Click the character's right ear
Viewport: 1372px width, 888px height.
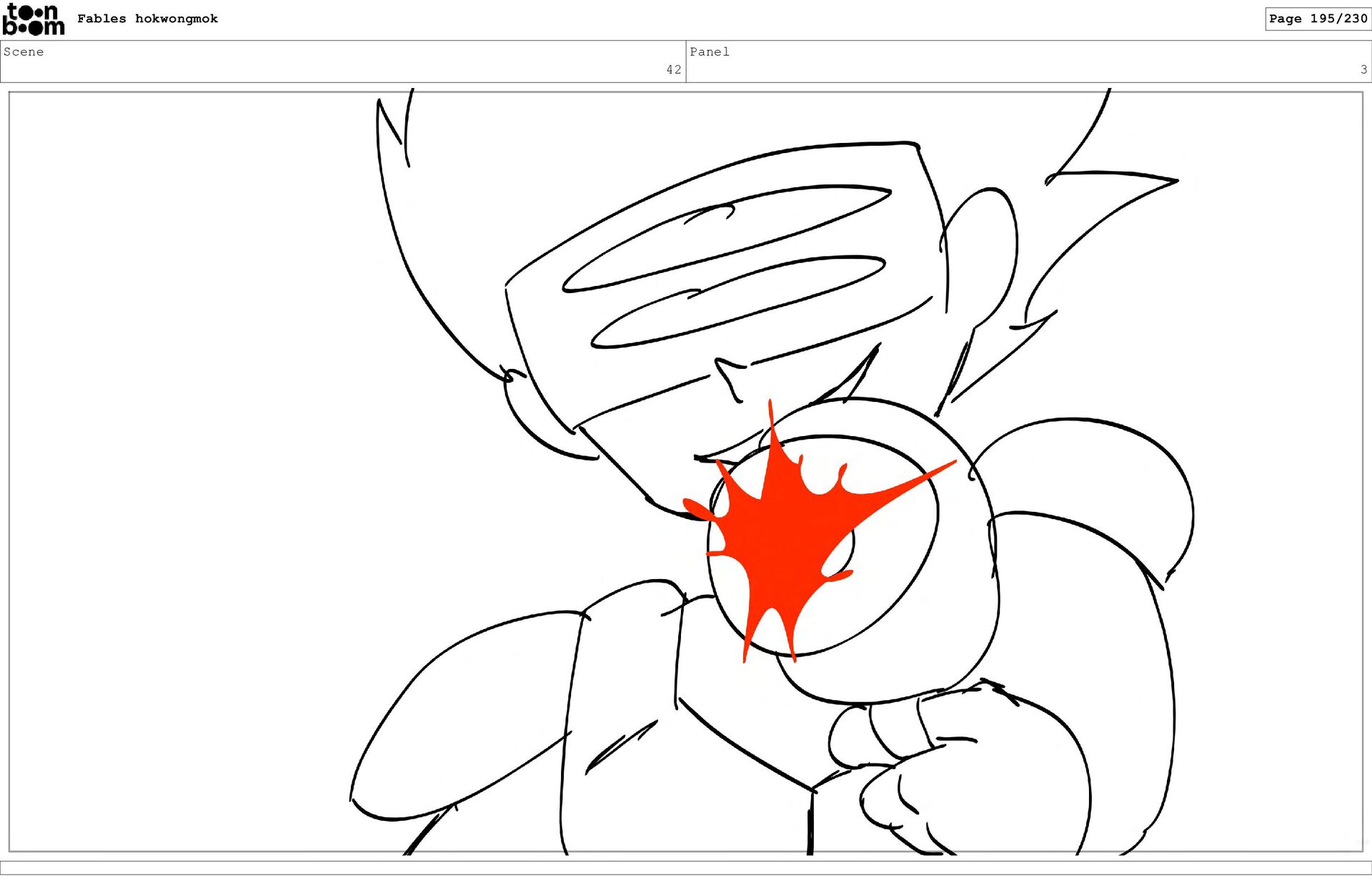(983, 250)
